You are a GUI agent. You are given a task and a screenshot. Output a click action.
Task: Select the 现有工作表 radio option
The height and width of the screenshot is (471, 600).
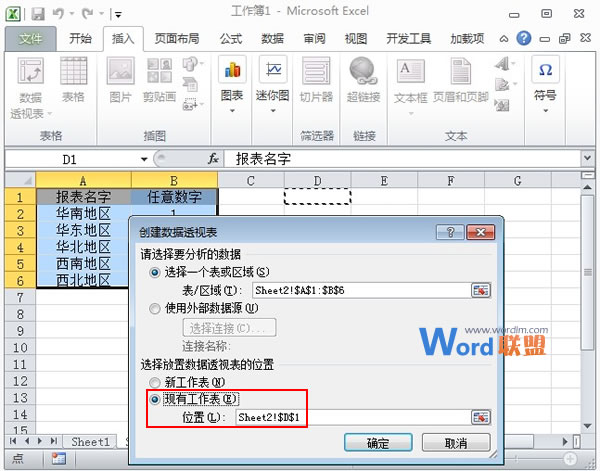154,398
